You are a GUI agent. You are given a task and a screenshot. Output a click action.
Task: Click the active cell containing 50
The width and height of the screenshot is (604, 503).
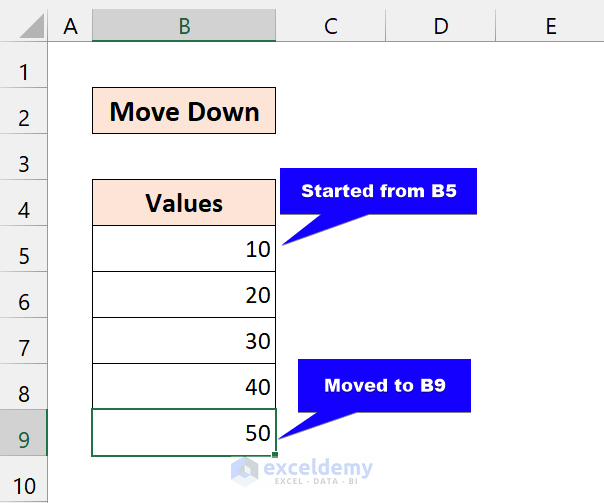(184, 433)
